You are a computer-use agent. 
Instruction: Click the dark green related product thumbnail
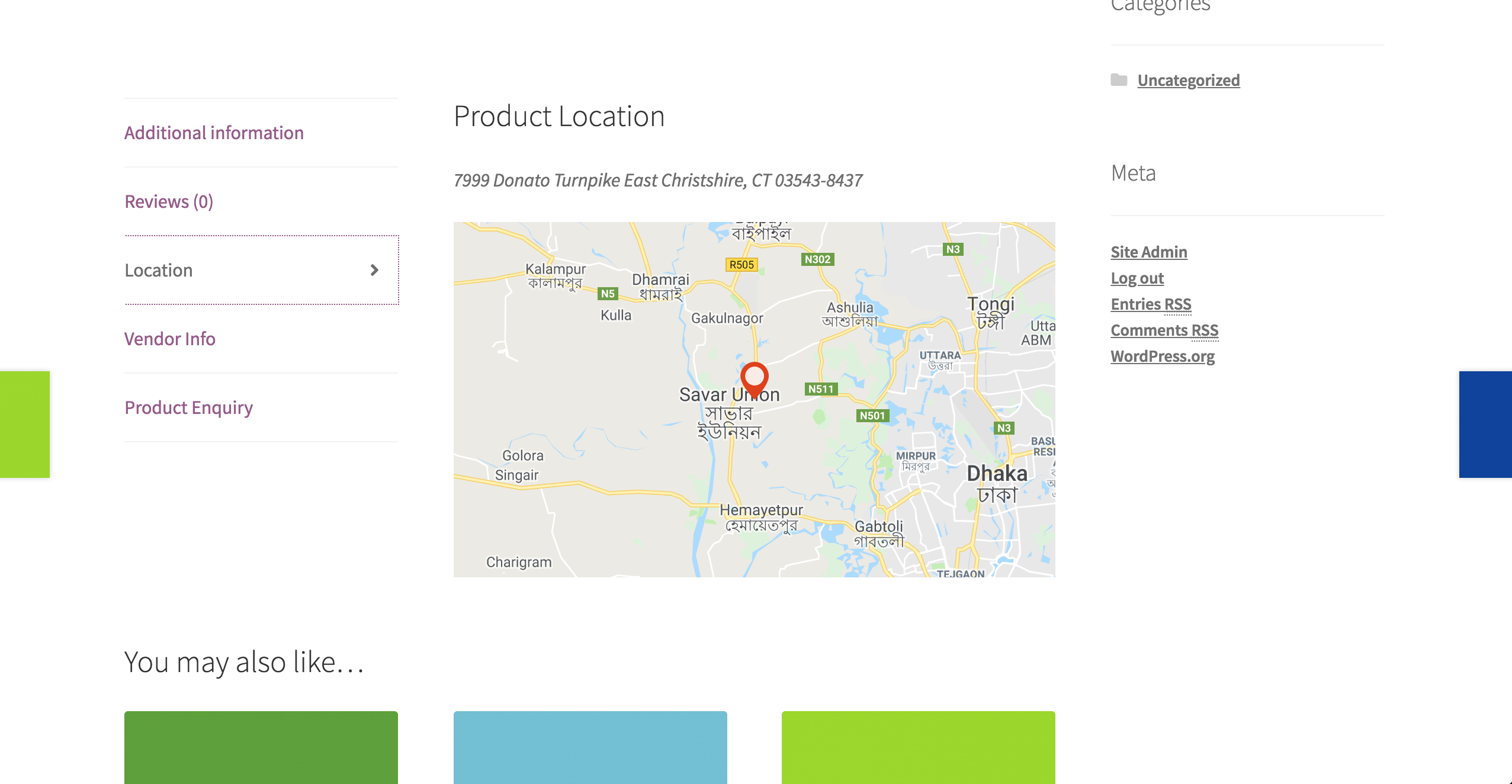click(261, 747)
